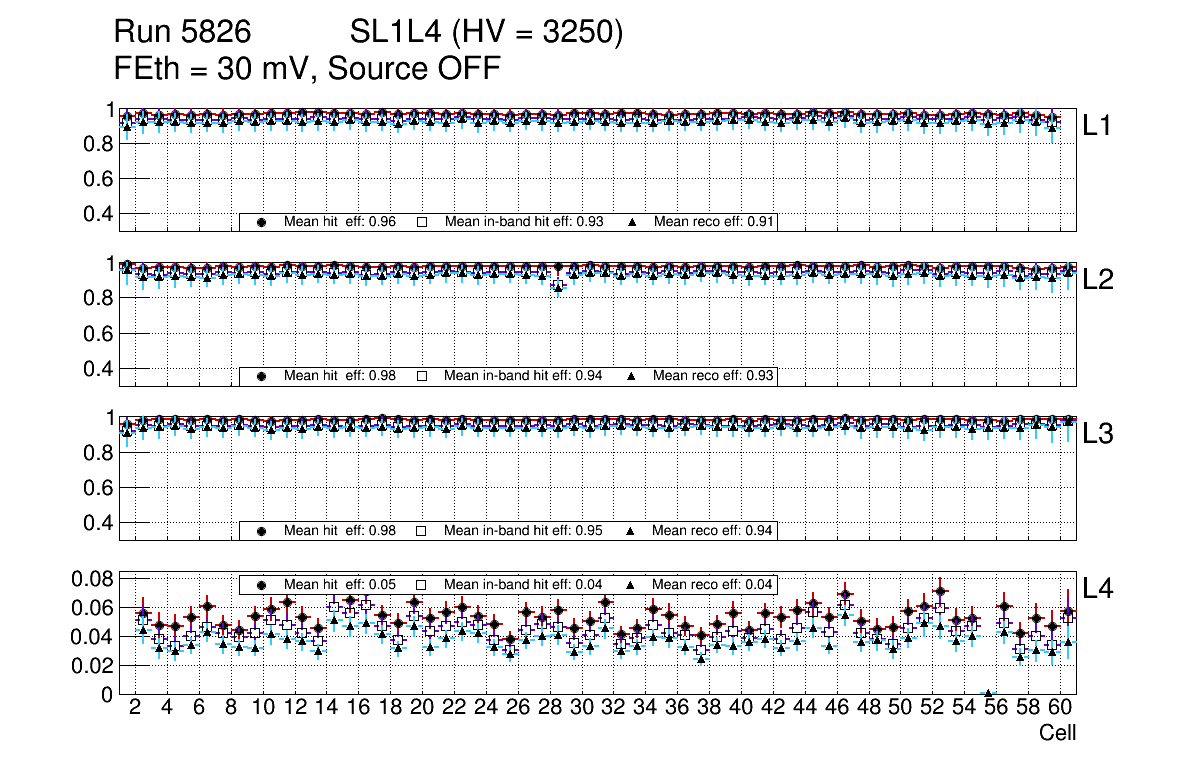Click the triangle legend marker in L4
Image resolution: width=1196 pixels, height=772 pixels.
click(632, 584)
